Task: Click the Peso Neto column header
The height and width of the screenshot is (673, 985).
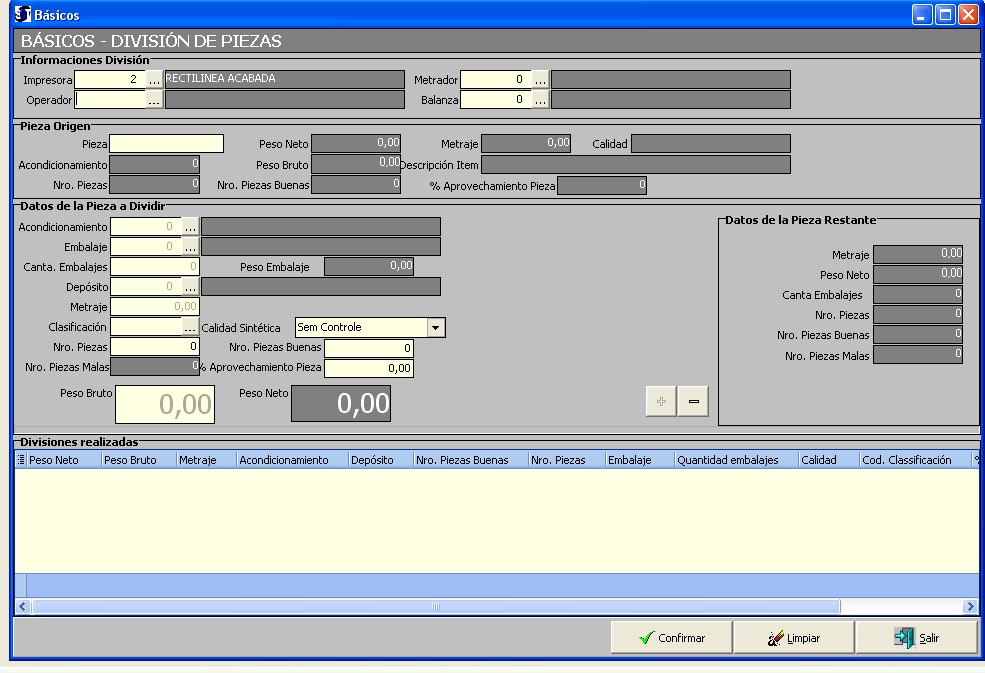Action: (x=54, y=460)
